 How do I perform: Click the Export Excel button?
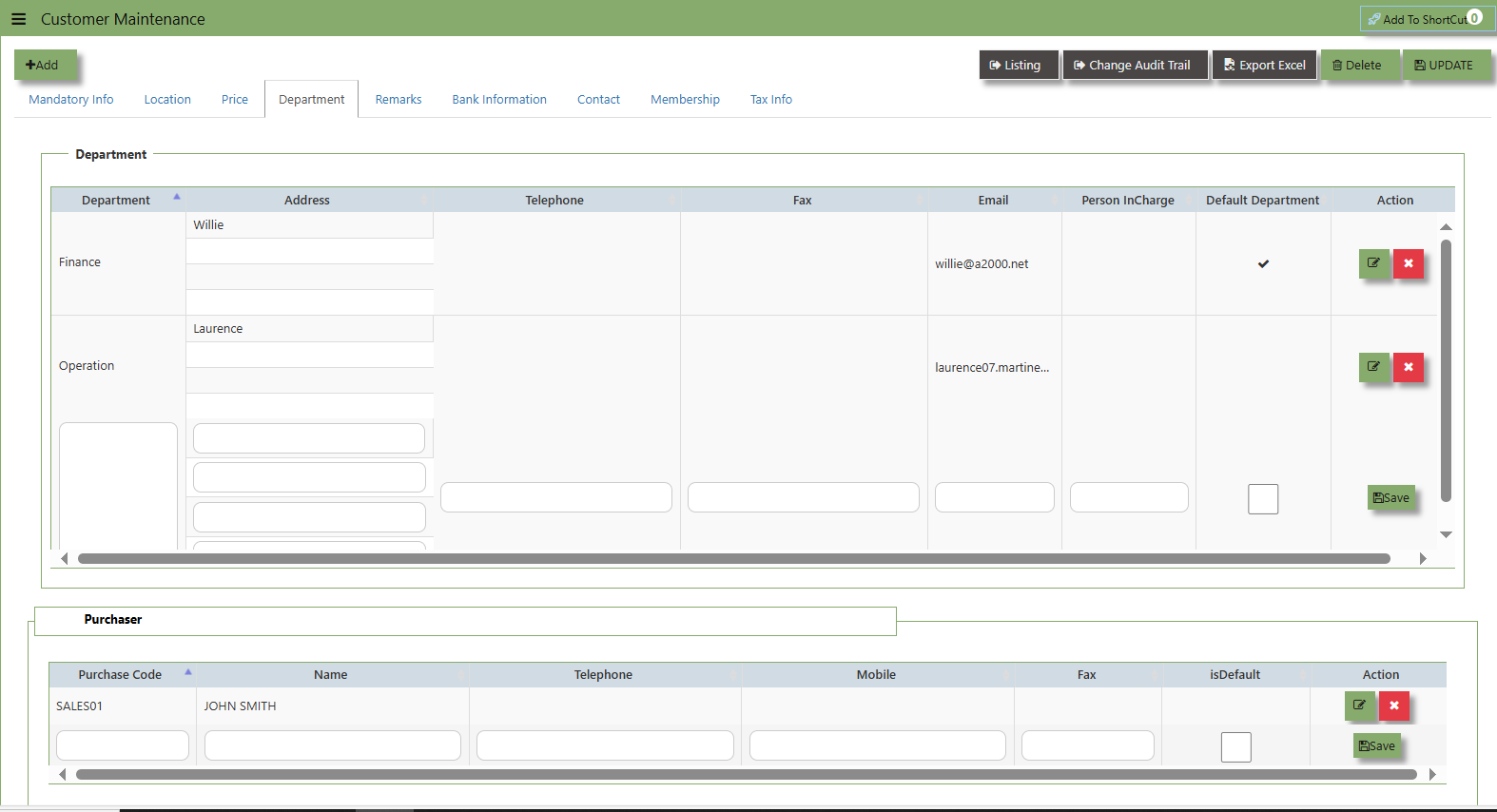pyautogui.click(x=1265, y=65)
